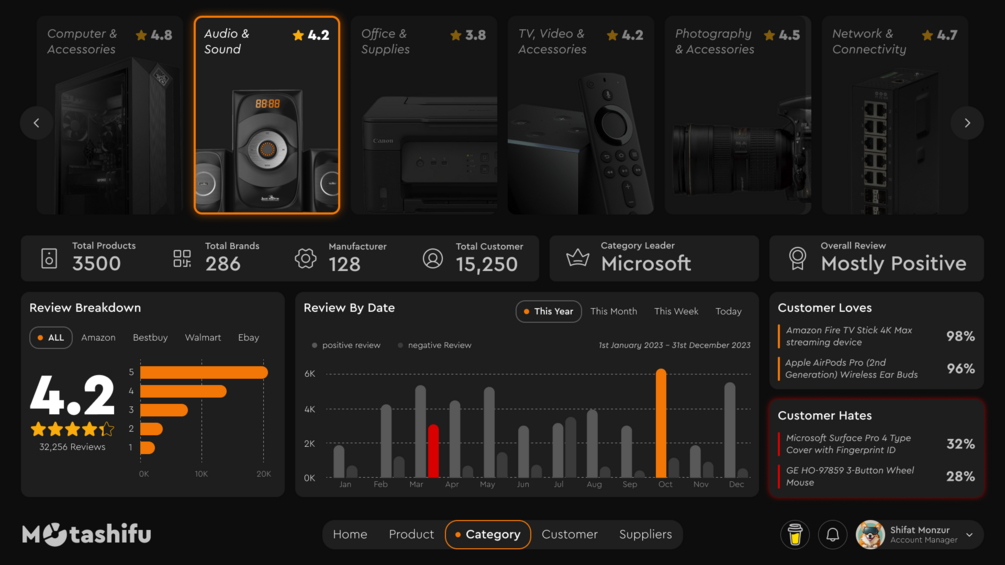Click the 32,256 Reviews count
This screenshot has width=1005, height=565.
coord(72,447)
